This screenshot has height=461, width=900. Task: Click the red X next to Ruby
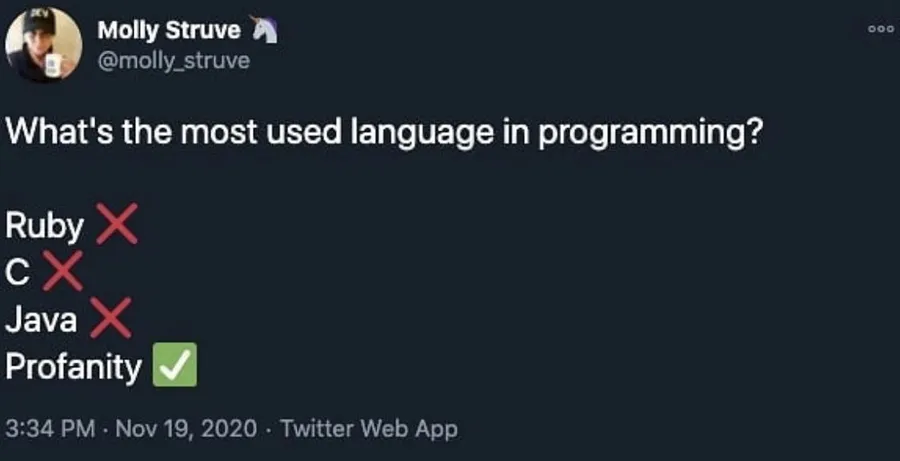pyautogui.click(x=115, y=226)
